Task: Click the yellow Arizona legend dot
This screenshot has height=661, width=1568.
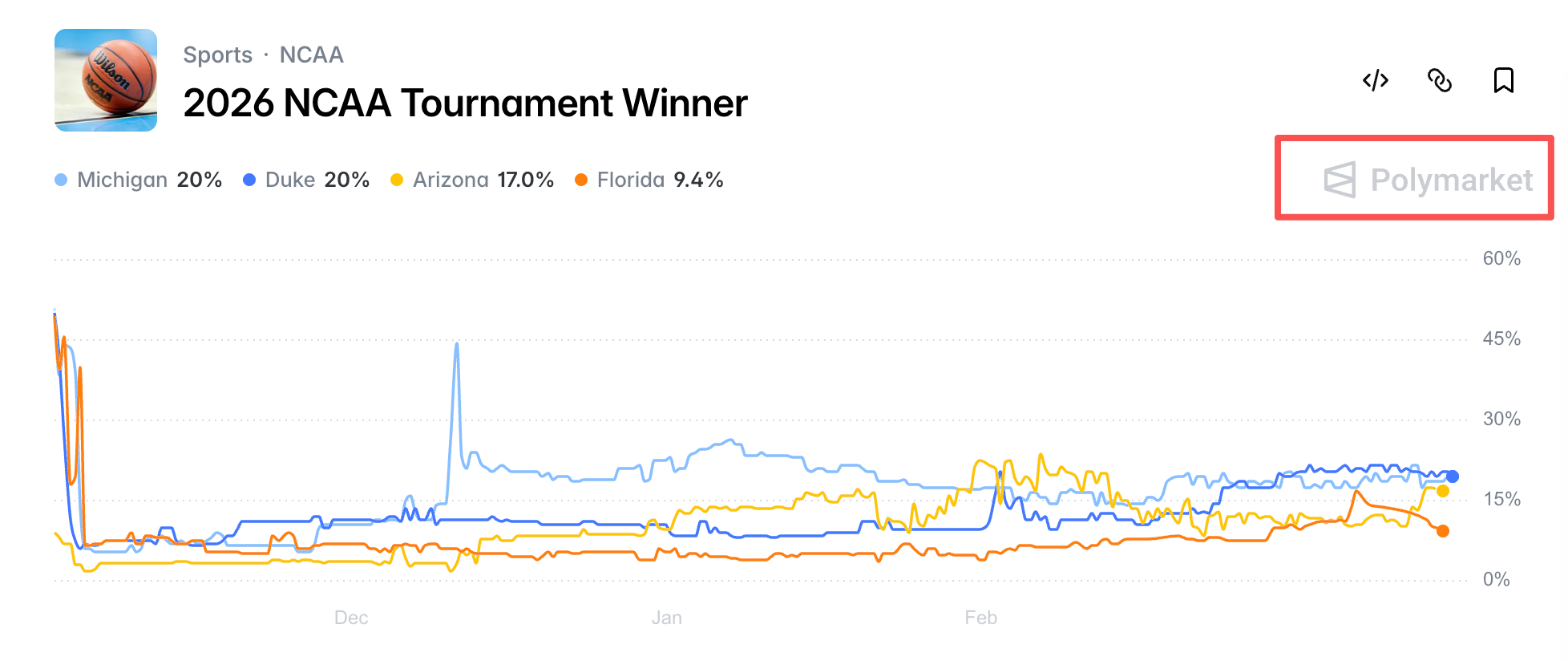Action: 397,180
